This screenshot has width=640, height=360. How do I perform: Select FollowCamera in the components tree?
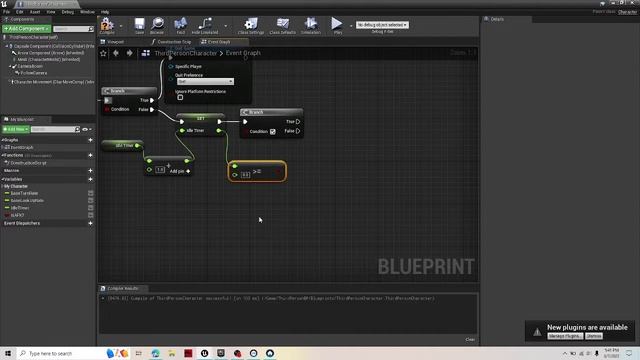coord(34,73)
